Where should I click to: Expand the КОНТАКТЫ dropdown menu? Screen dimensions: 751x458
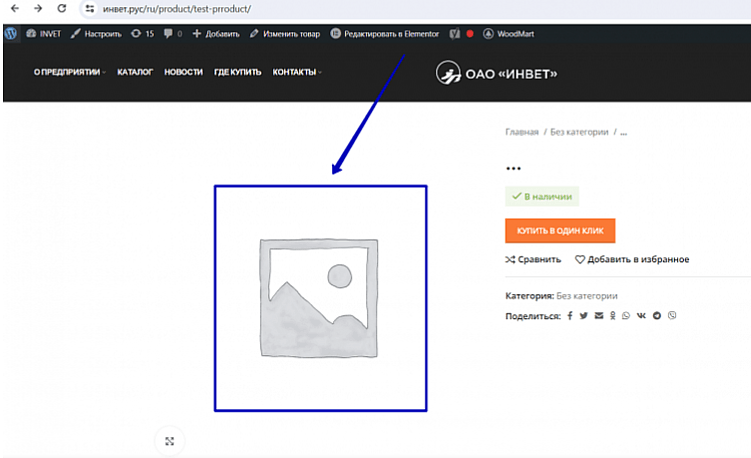(x=297, y=72)
